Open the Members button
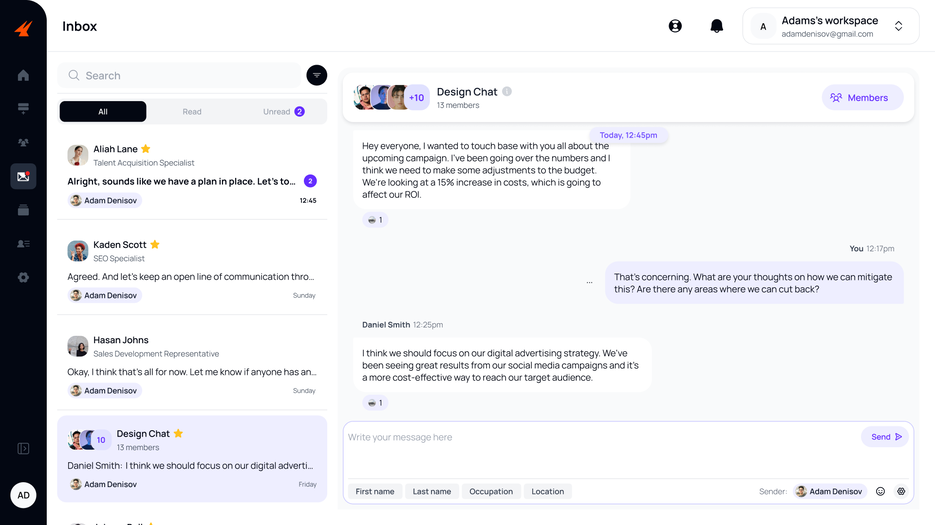 click(862, 98)
